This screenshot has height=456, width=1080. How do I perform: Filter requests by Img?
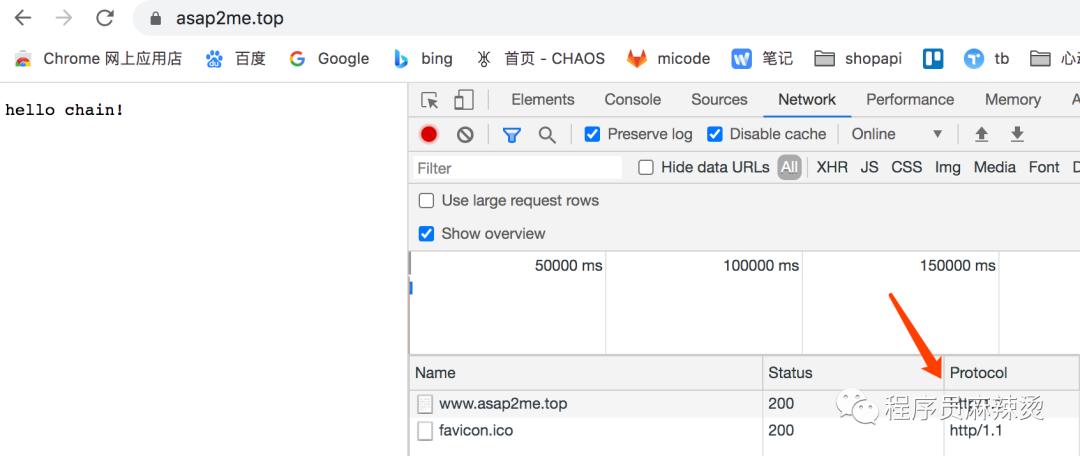tap(947, 167)
